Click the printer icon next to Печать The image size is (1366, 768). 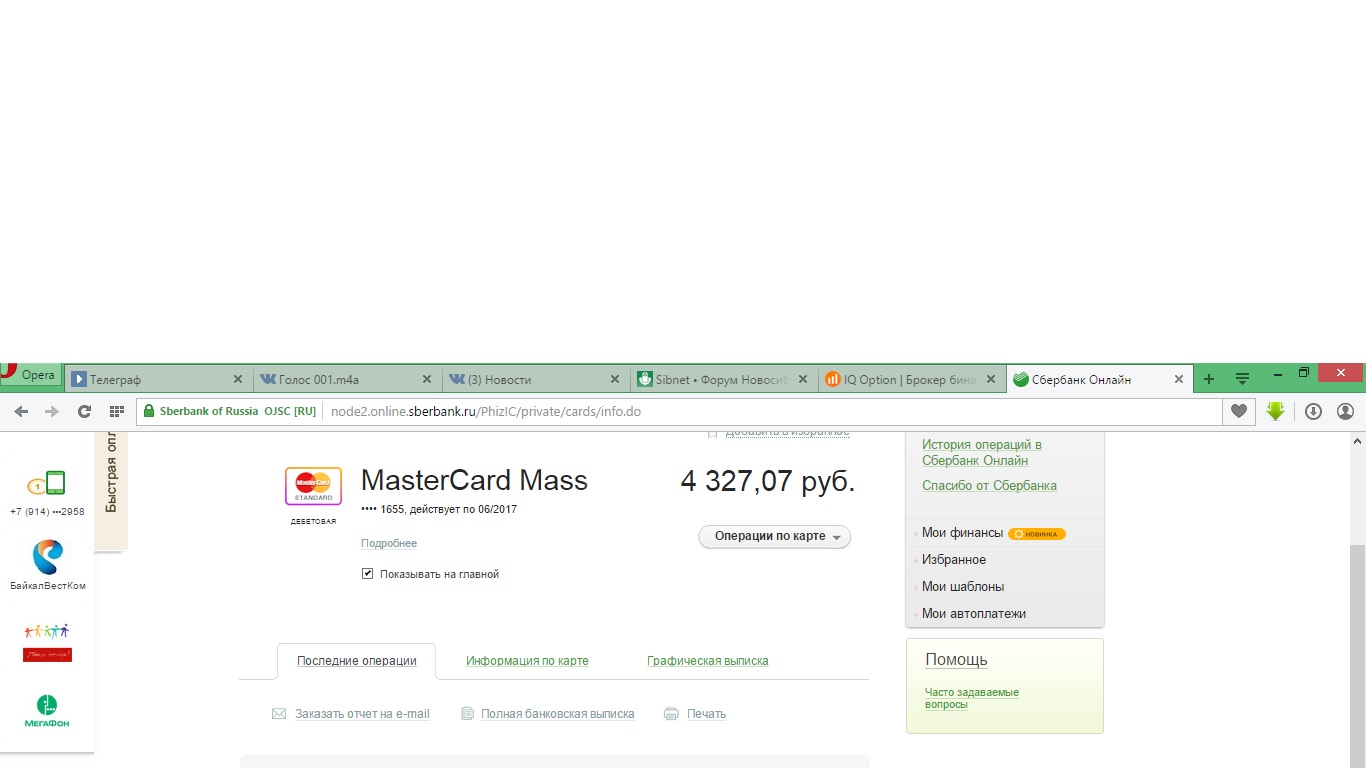(x=671, y=714)
